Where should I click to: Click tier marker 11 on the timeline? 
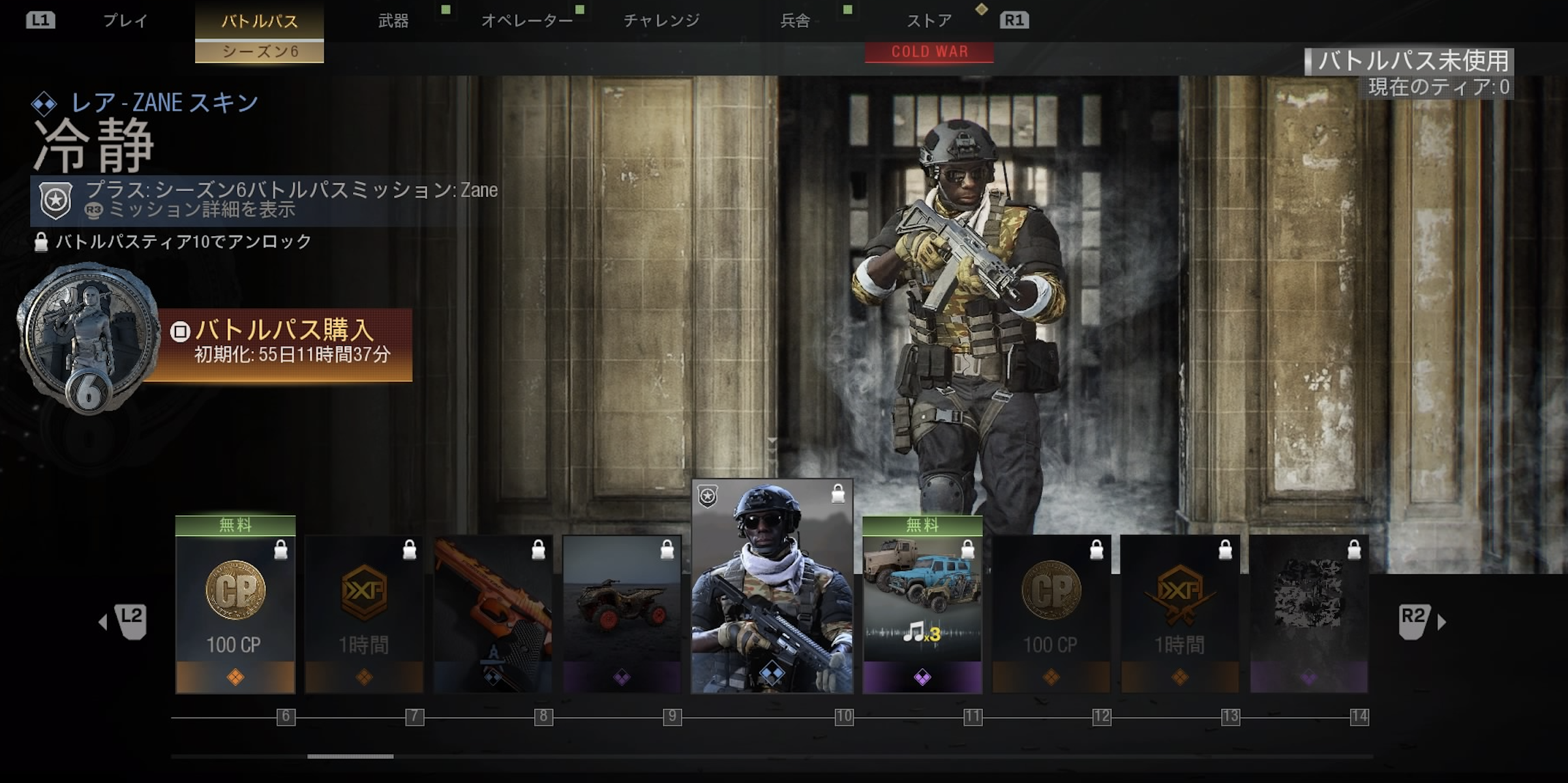pos(972,716)
